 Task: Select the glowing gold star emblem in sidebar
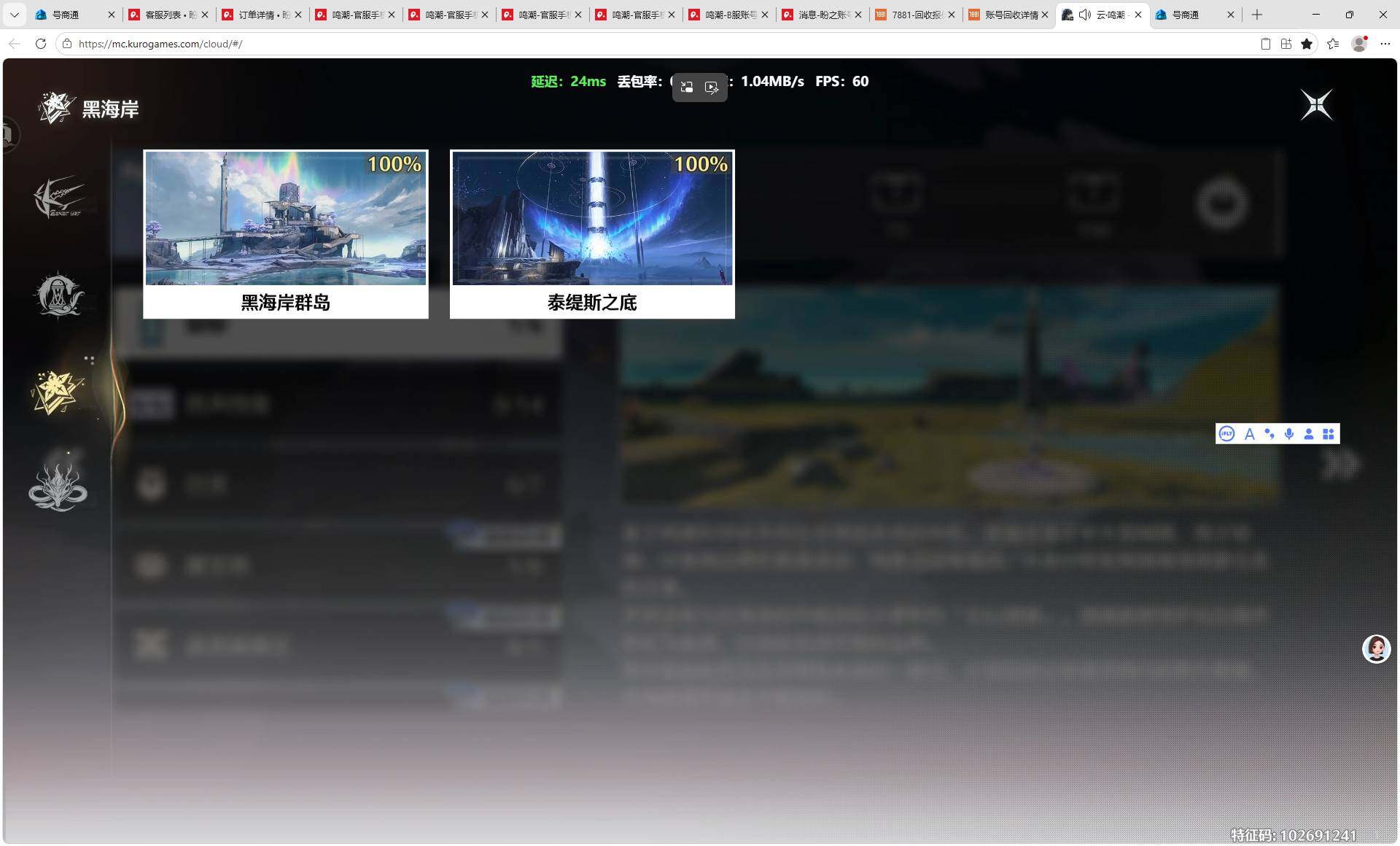58,392
